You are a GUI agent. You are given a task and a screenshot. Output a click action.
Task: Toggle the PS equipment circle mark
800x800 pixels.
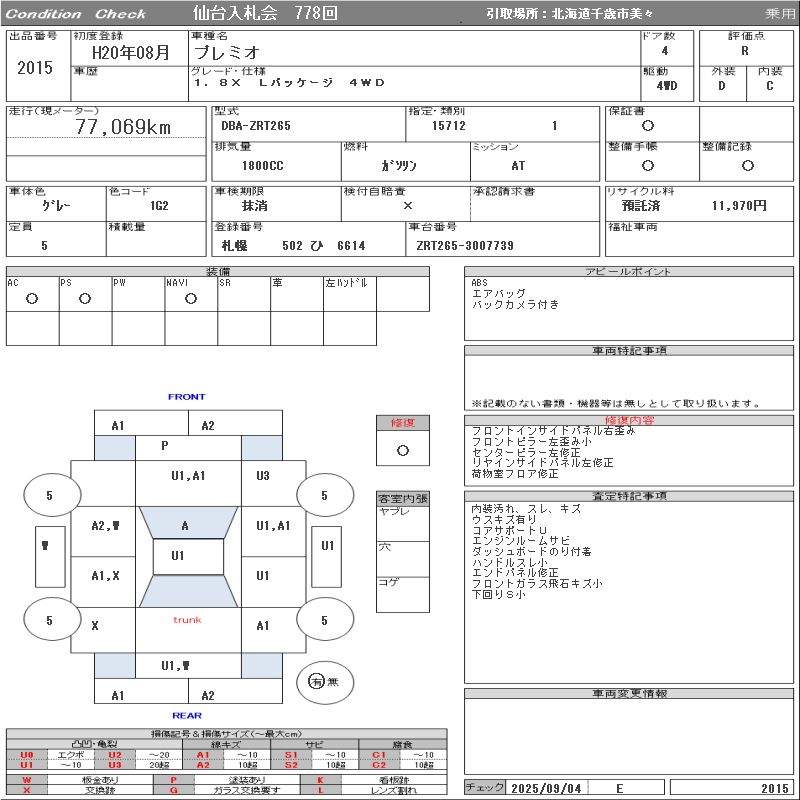point(85,298)
